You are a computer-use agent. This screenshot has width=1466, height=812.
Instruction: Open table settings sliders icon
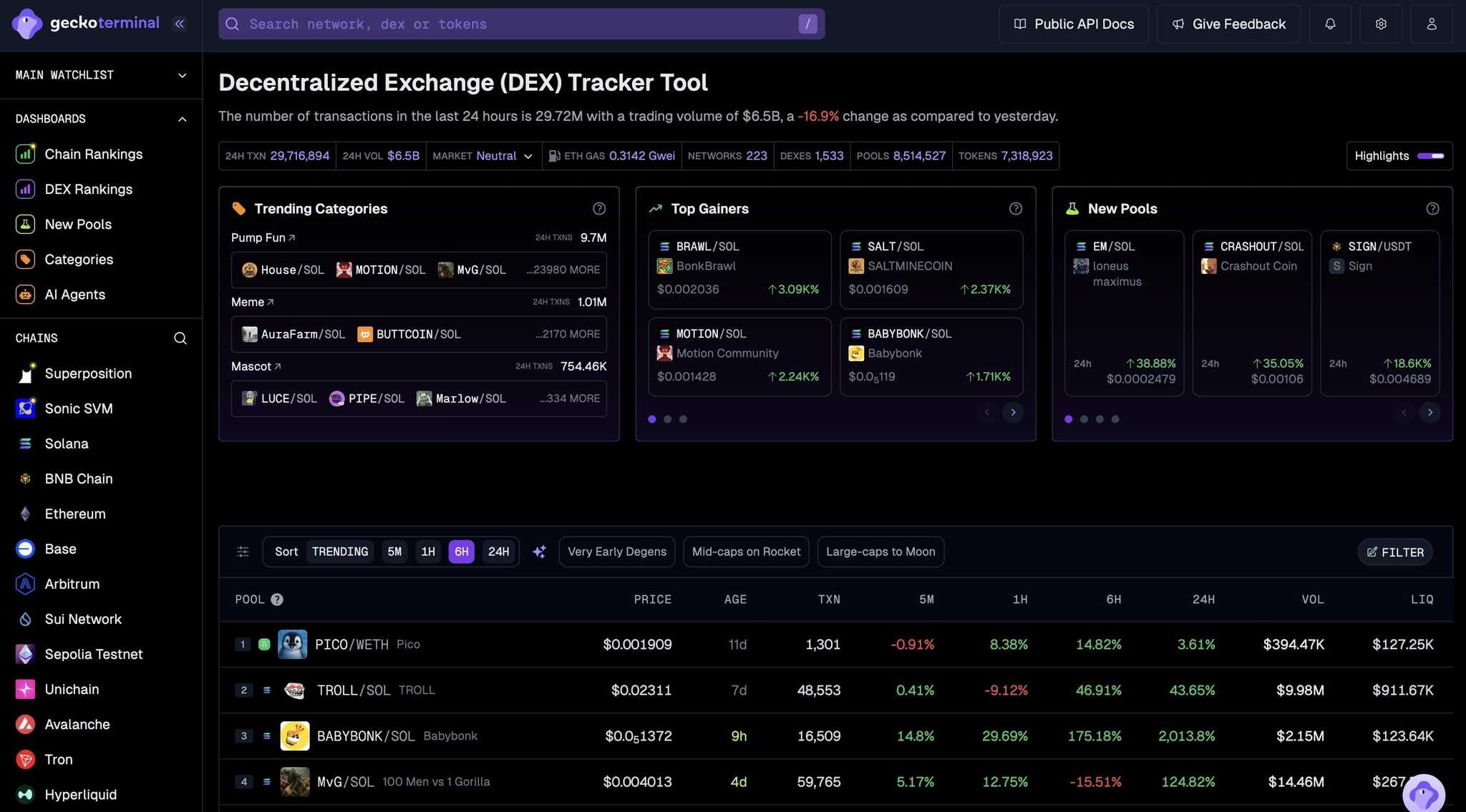coord(243,552)
